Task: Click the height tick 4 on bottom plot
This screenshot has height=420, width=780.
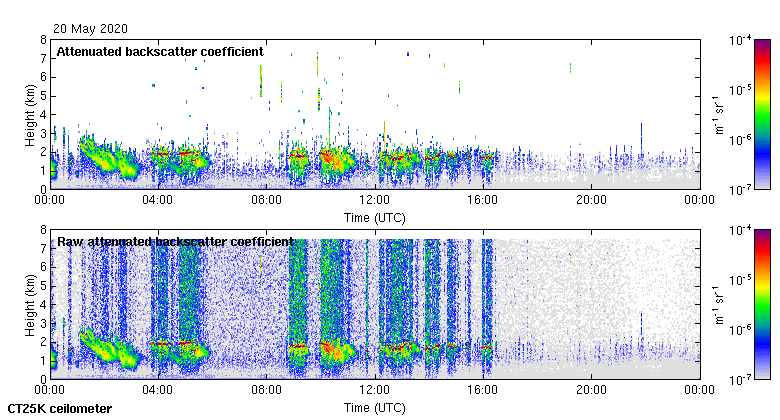Action: point(44,305)
